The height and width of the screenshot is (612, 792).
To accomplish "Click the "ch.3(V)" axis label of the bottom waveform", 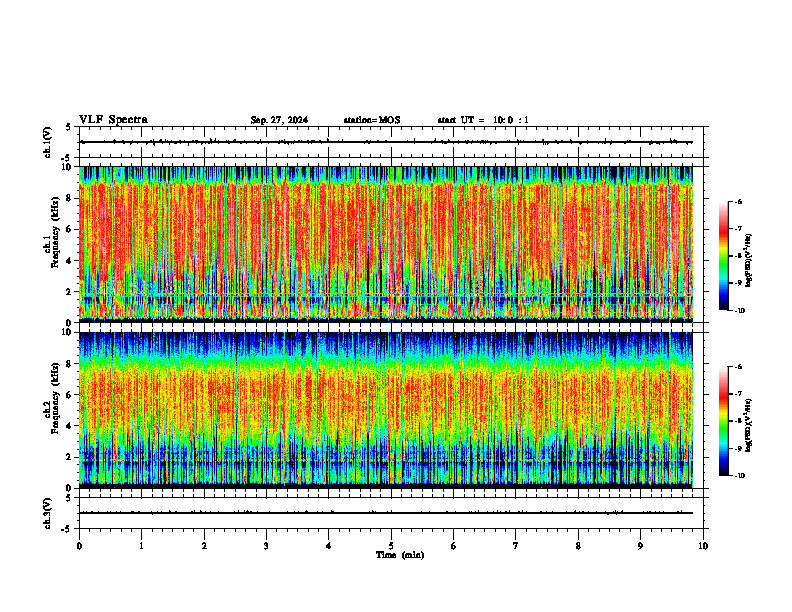I will point(48,513).
